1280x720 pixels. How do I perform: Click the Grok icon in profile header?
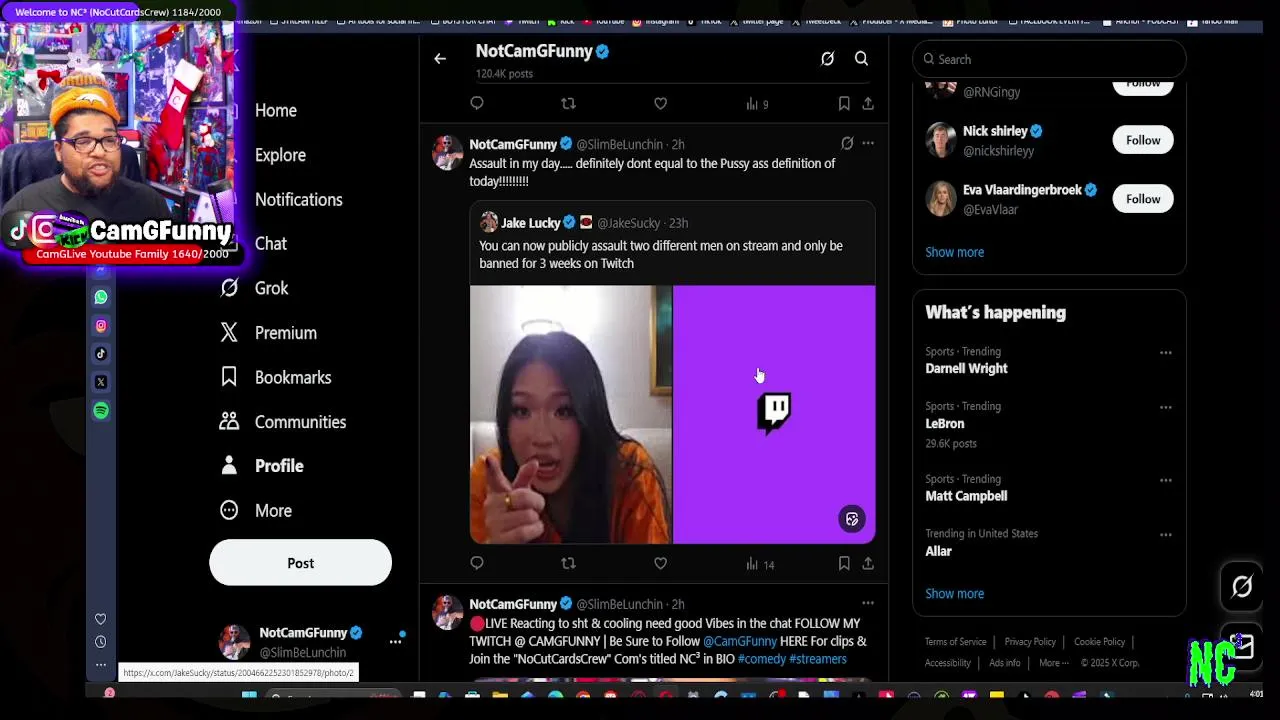[x=827, y=59]
